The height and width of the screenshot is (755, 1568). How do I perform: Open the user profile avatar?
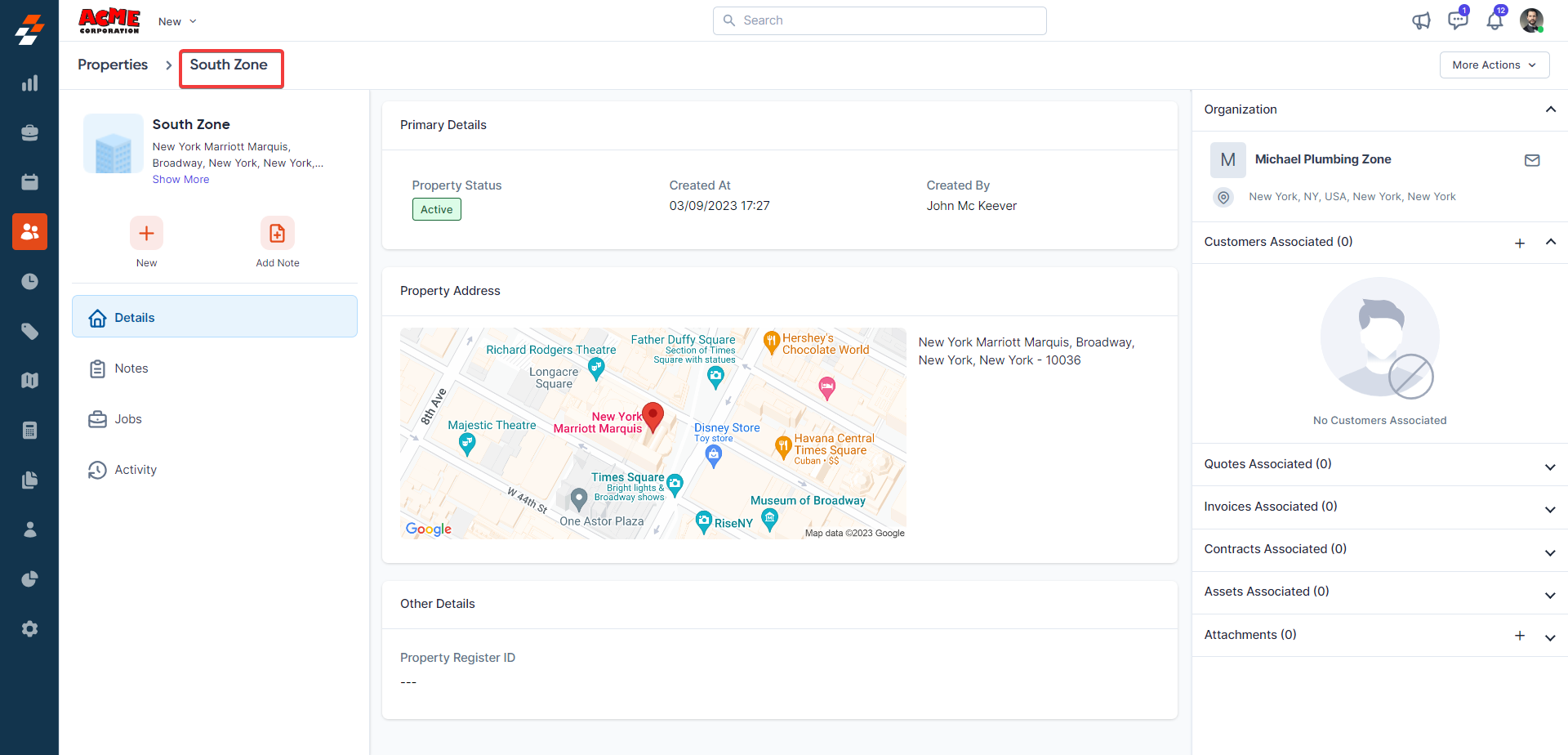pos(1531,20)
